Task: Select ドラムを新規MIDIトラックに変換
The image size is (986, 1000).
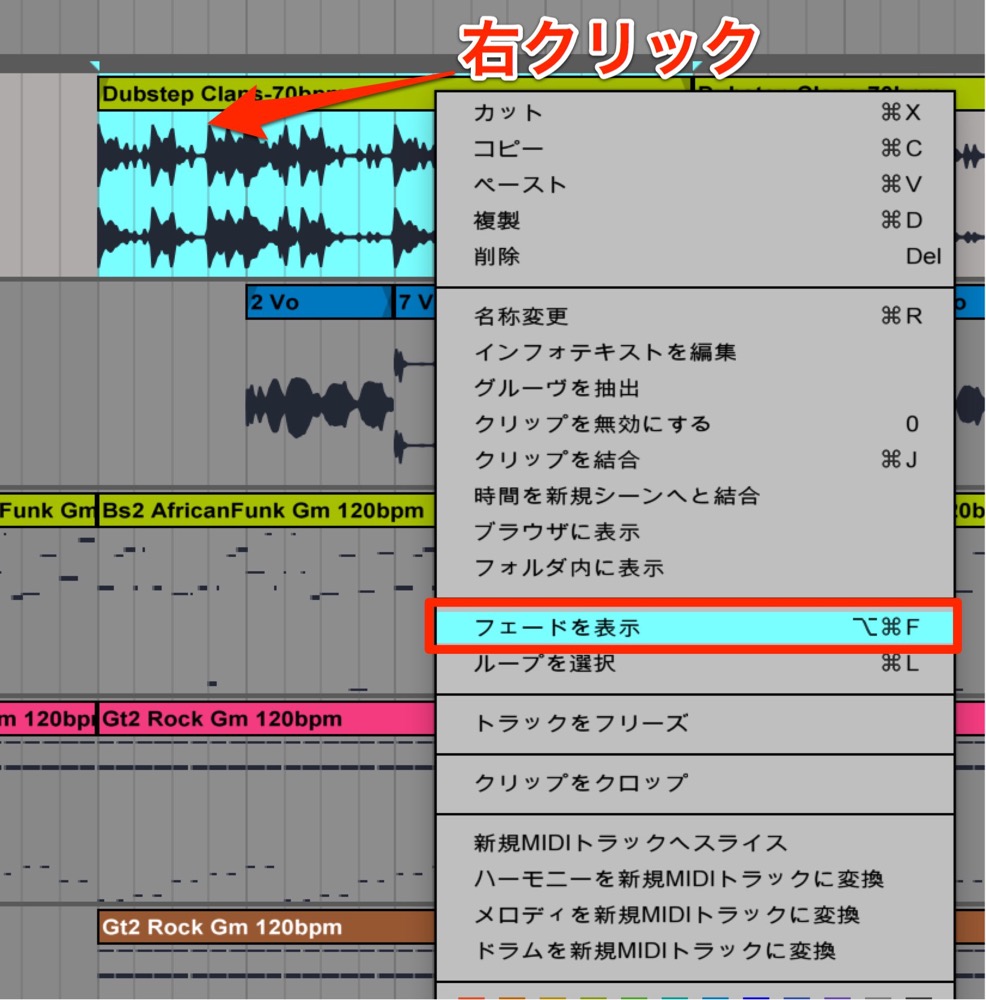Action: pyautogui.click(x=695, y=951)
